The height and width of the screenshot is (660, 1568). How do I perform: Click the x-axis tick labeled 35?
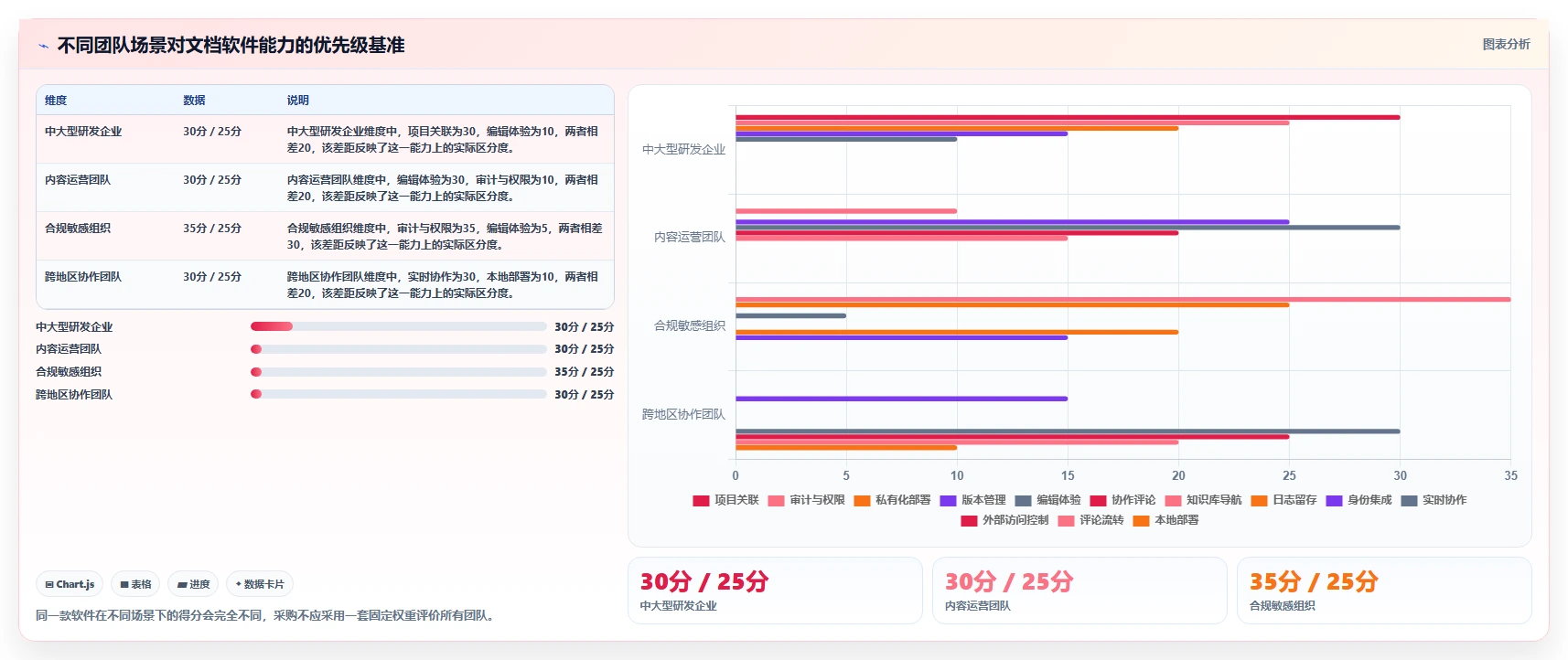pyautogui.click(x=1510, y=475)
